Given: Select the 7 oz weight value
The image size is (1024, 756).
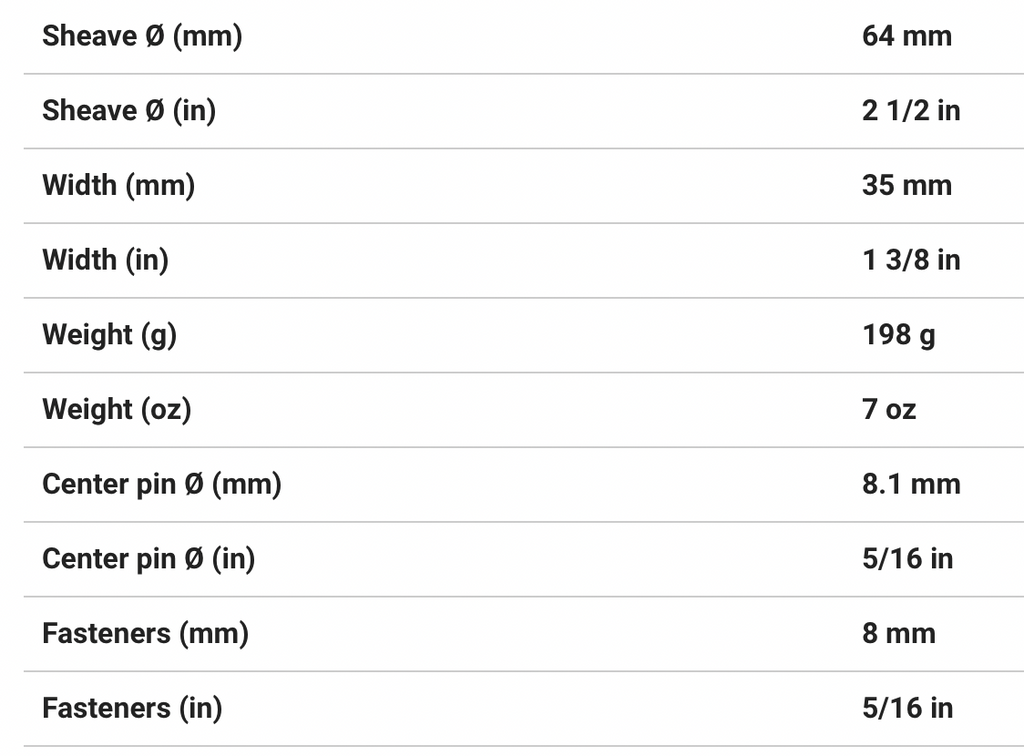Looking at the screenshot, I should point(888,409).
